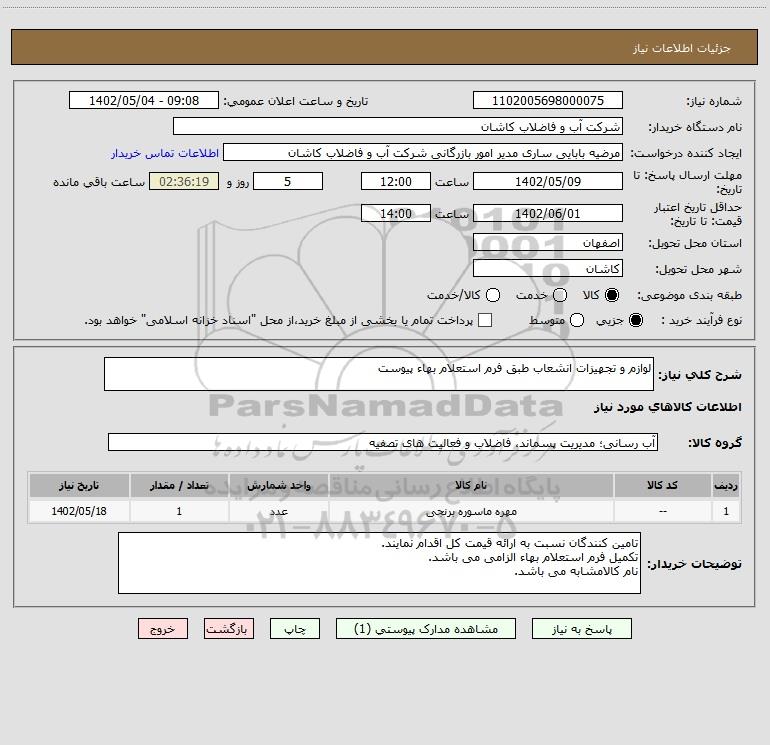770x745 pixels.
Task: Click price validity date 1402/06/01
Action: click(x=548, y=213)
